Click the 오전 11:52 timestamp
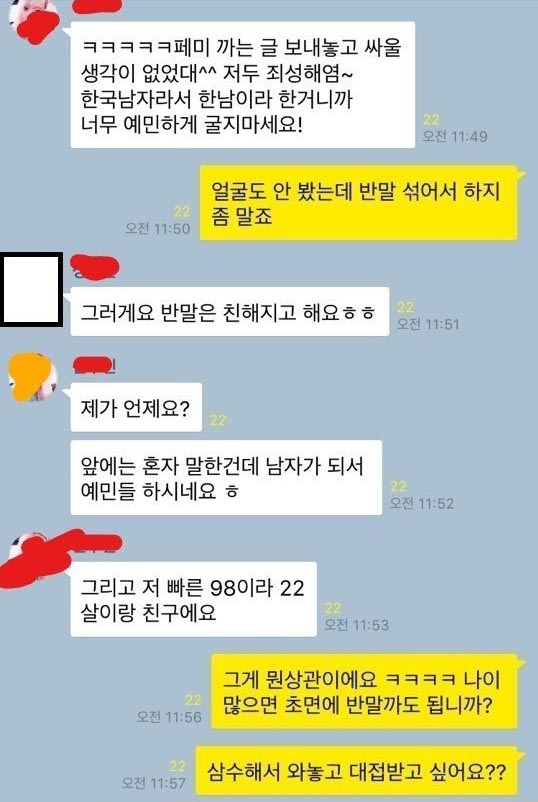 click(x=421, y=503)
